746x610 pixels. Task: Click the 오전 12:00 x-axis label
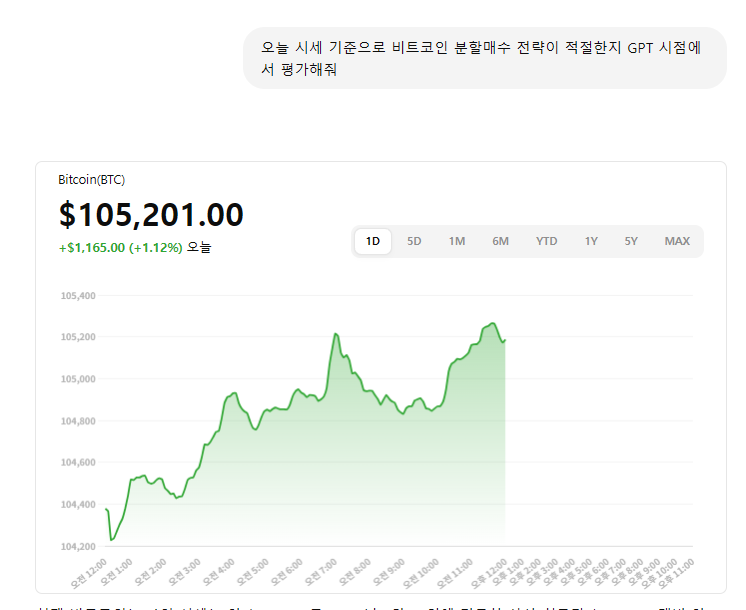point(89,573)
